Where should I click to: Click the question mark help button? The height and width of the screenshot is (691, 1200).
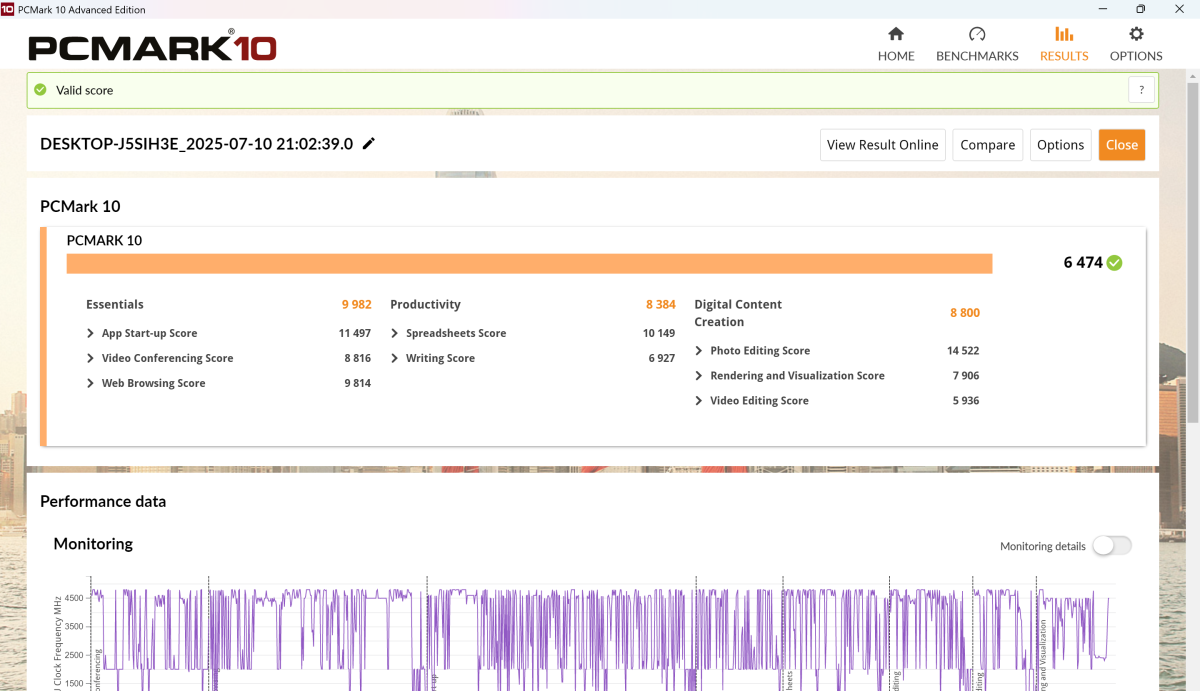tap(1142, 90)
